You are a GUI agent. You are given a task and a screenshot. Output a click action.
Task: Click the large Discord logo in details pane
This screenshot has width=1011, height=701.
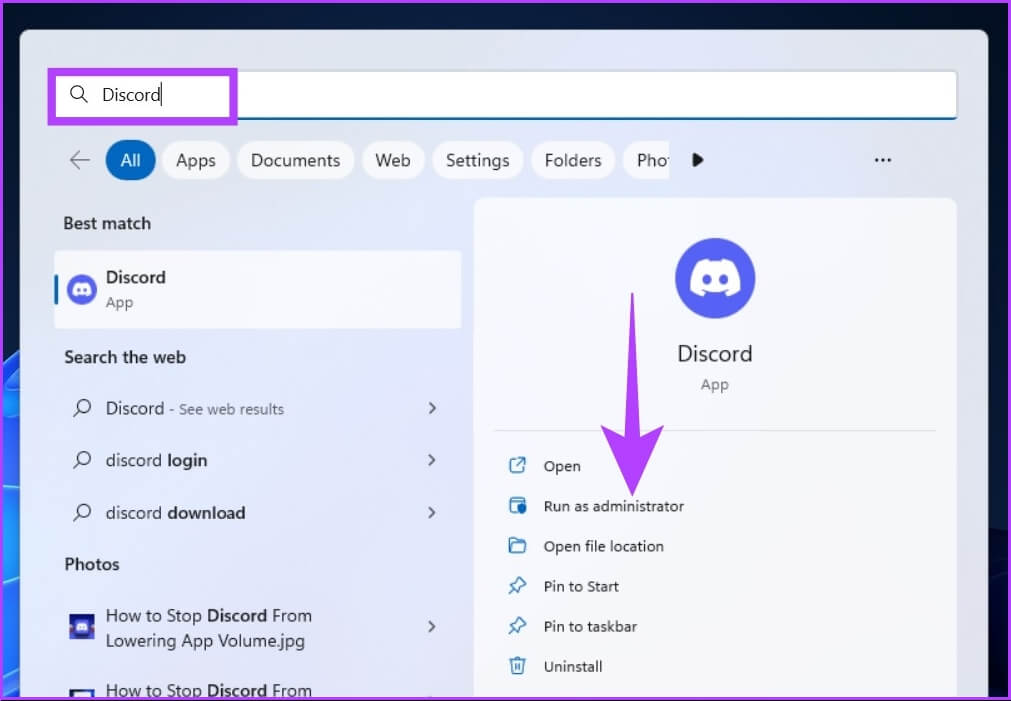[715, 278]
